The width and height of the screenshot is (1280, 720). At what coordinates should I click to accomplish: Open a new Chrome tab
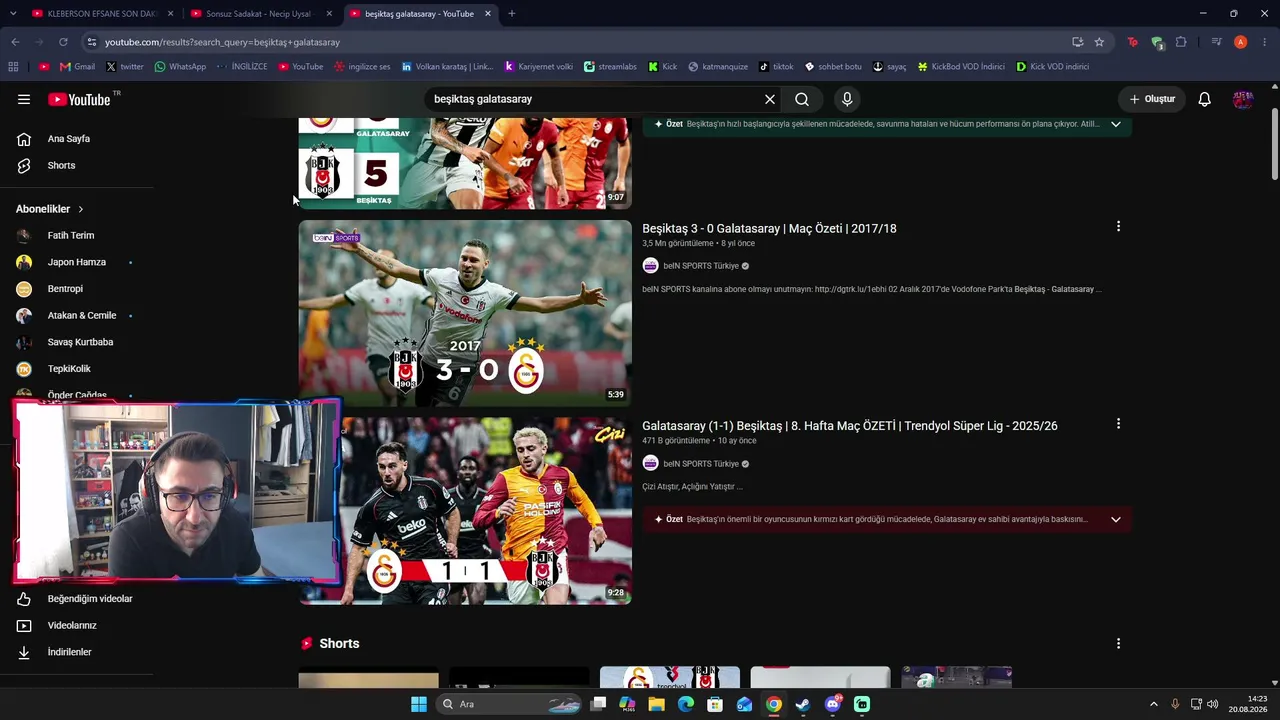click(512, 14)
